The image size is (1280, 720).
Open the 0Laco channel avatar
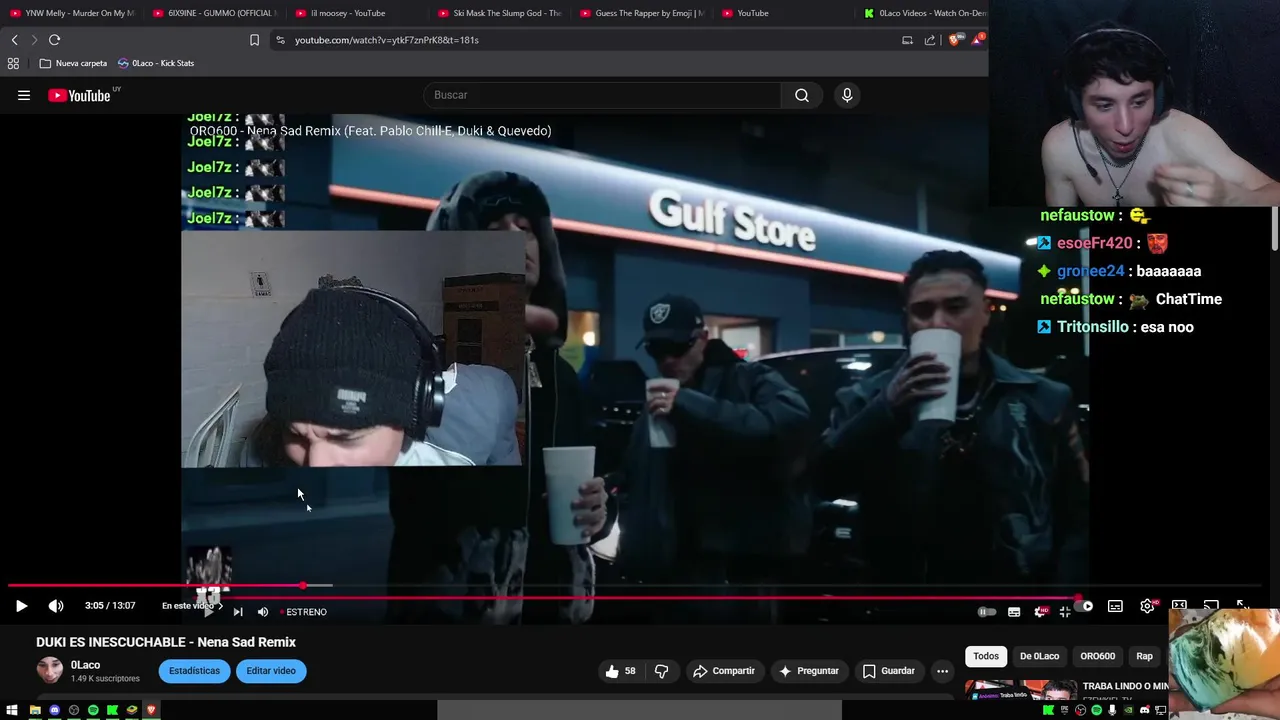coord(49,670)
